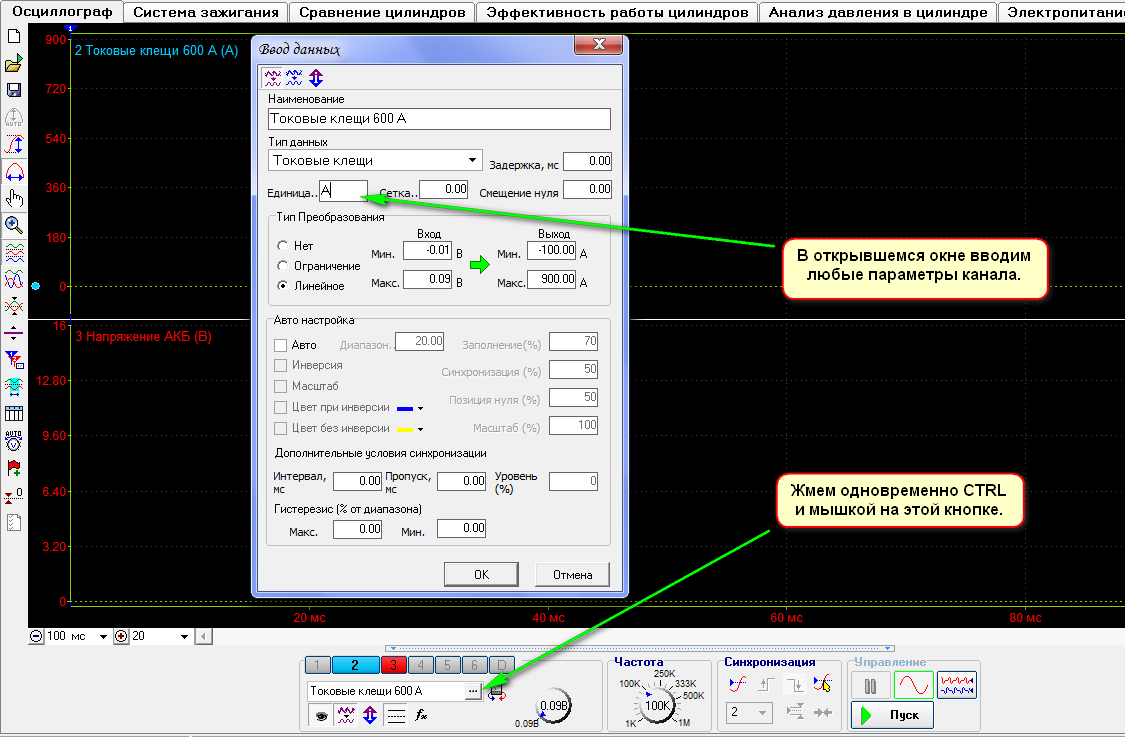Open 'Анализ давления в цилиндре' tab
This screenshot has width=1125, height=737.
click(878, 12)
